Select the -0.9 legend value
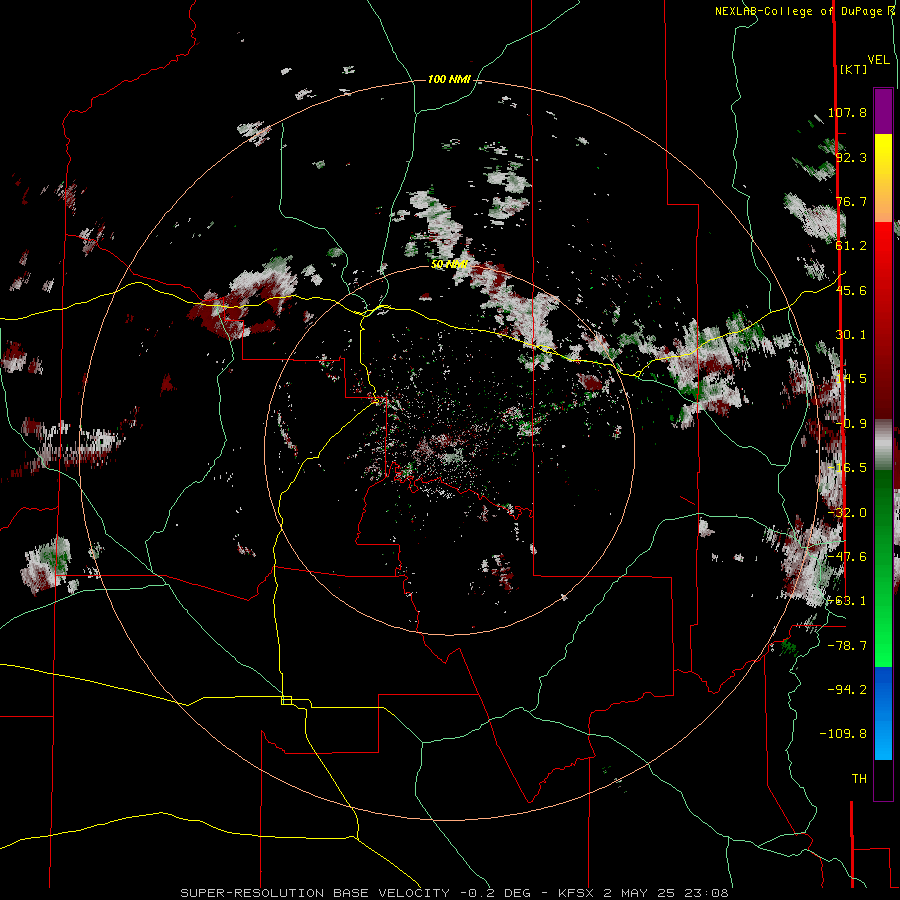 [851, 424]
